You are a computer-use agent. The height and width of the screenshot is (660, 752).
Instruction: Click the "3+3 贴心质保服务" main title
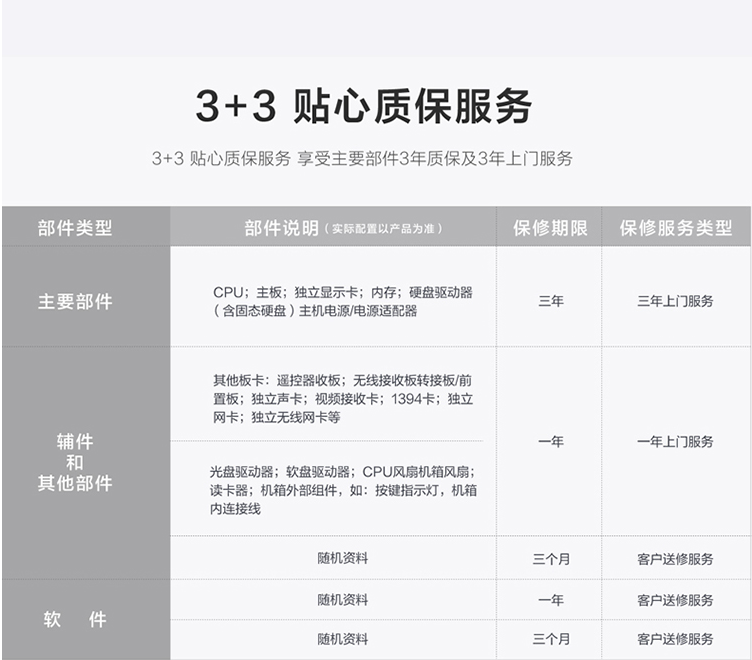pos(364,106)
